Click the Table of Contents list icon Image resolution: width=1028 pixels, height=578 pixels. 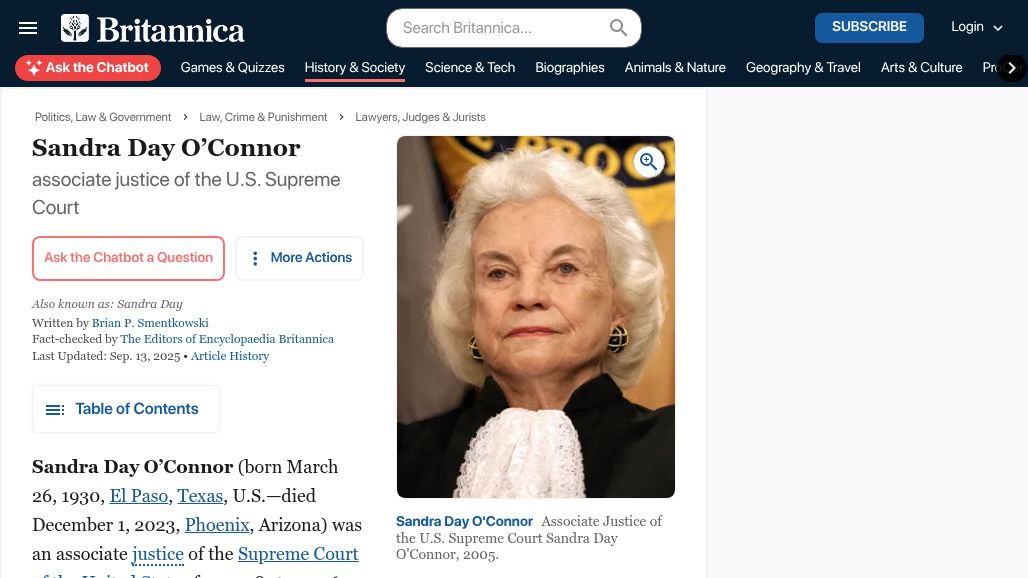55,410
